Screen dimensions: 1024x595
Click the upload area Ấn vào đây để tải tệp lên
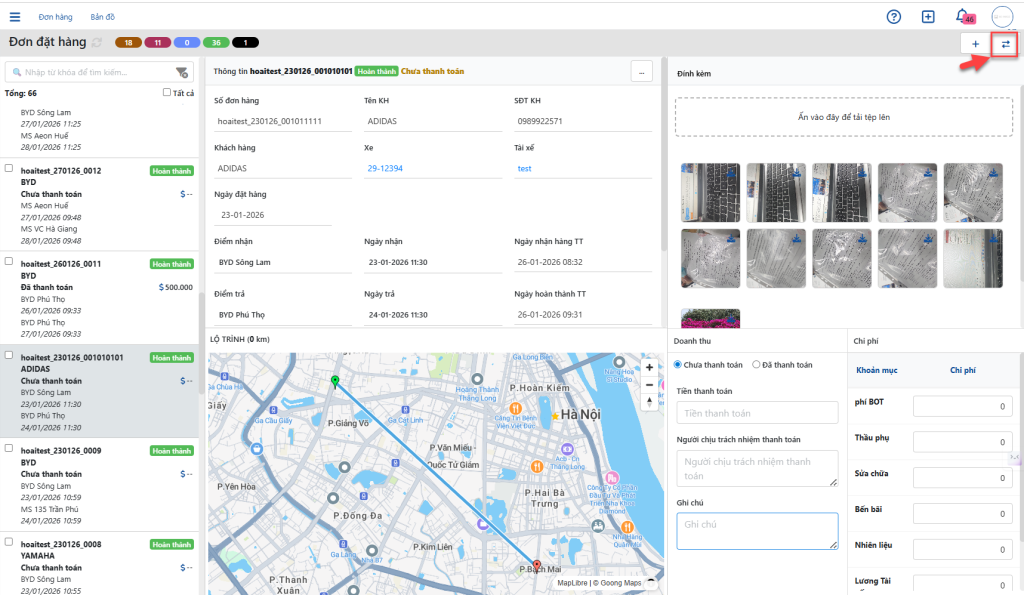point(843,117)
